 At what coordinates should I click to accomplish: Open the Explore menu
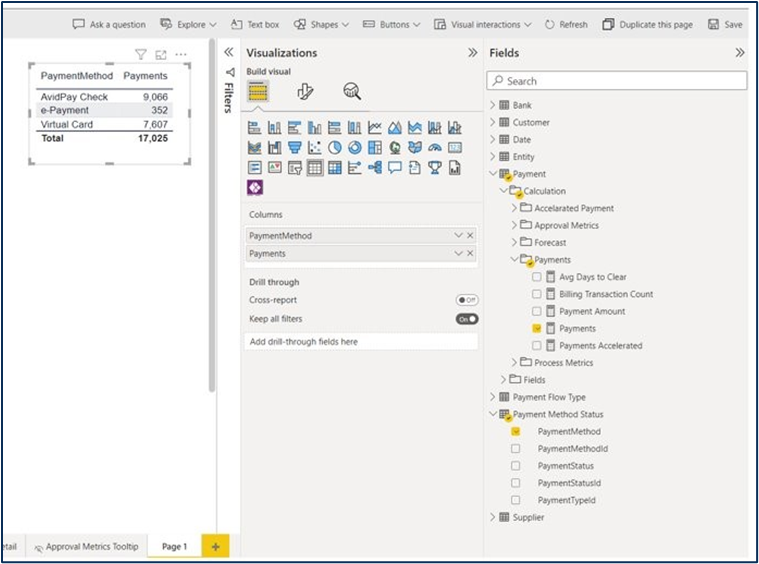pyautogui.click(x=189, y=24)
